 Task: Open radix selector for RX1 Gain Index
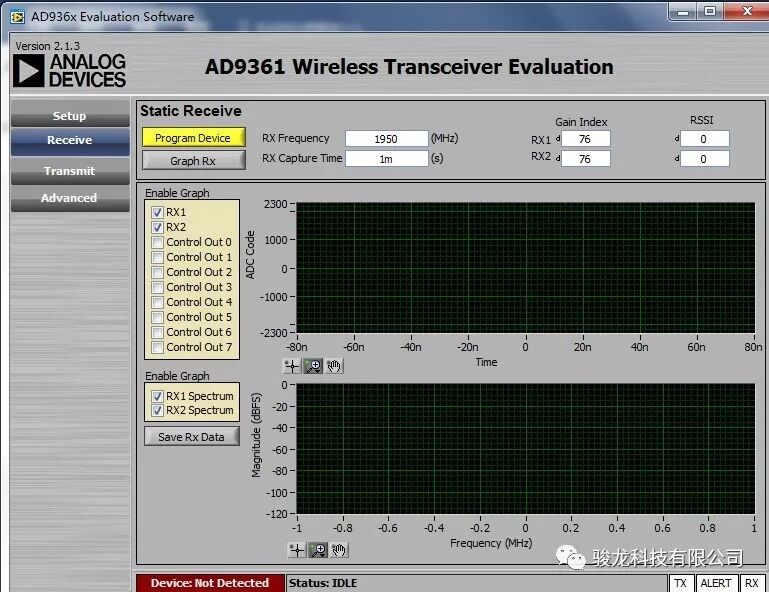point(557,139)
